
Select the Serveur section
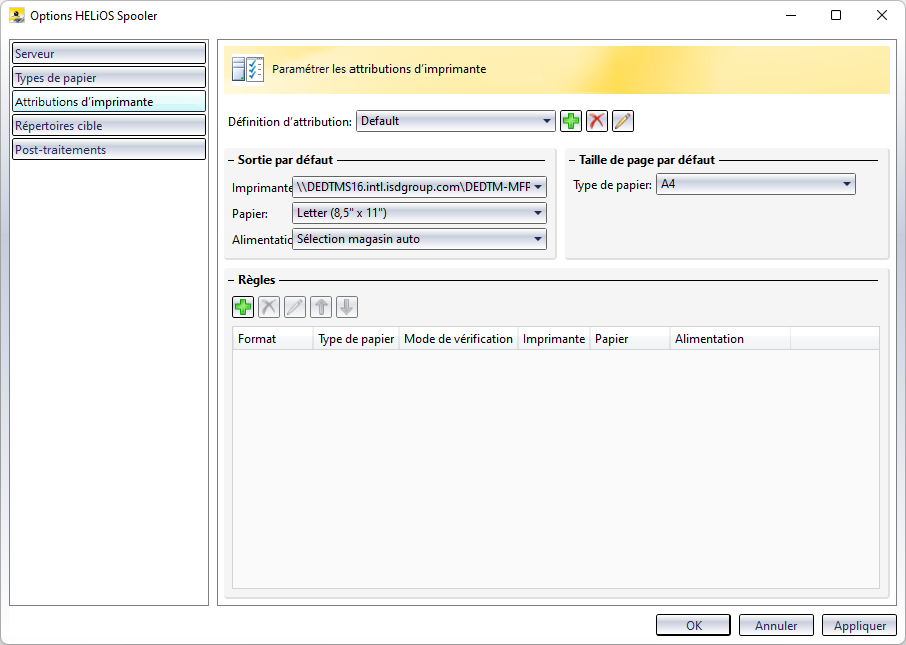pos(109,53)
